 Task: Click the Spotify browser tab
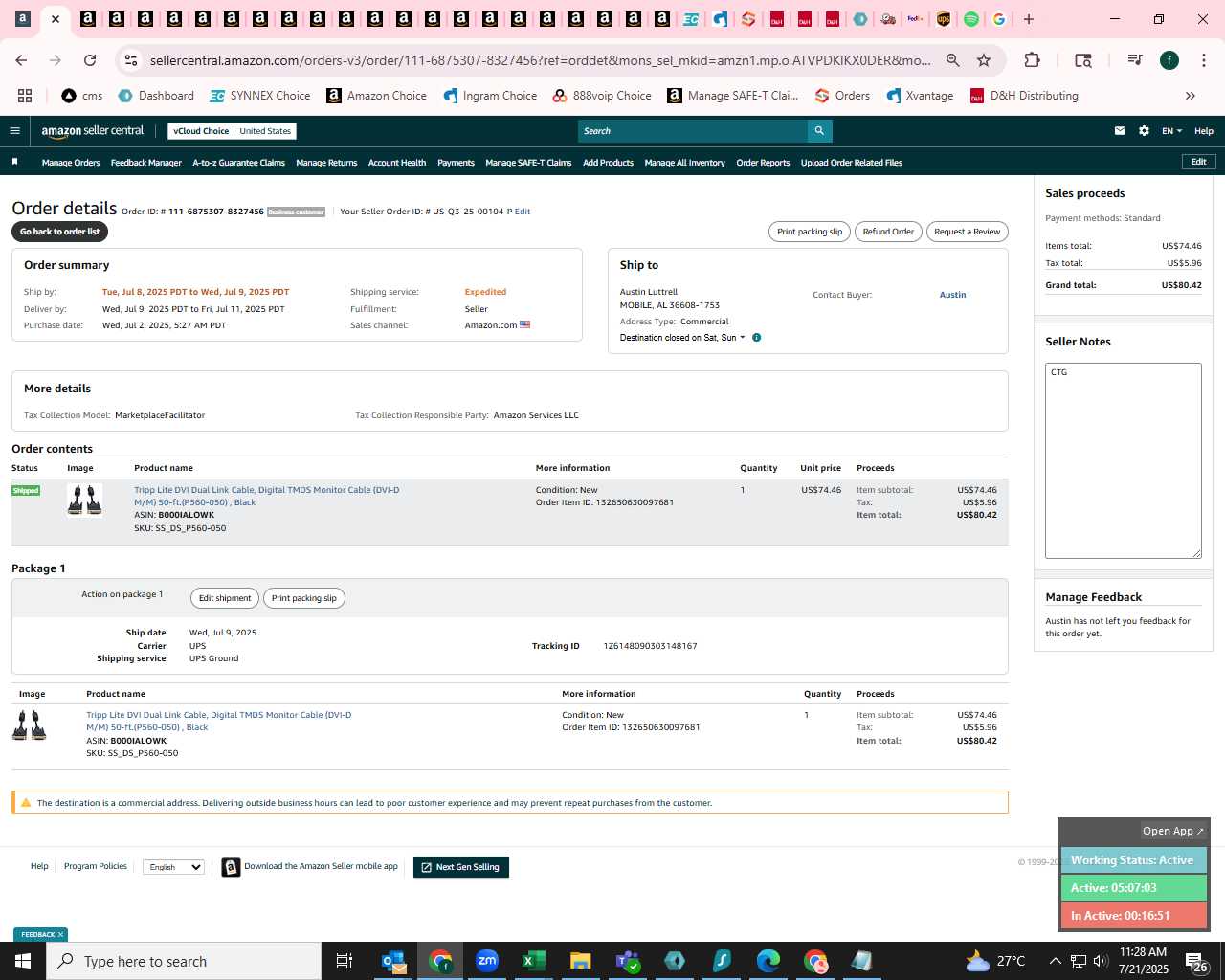pyautogui.click(x=971, y=19)
